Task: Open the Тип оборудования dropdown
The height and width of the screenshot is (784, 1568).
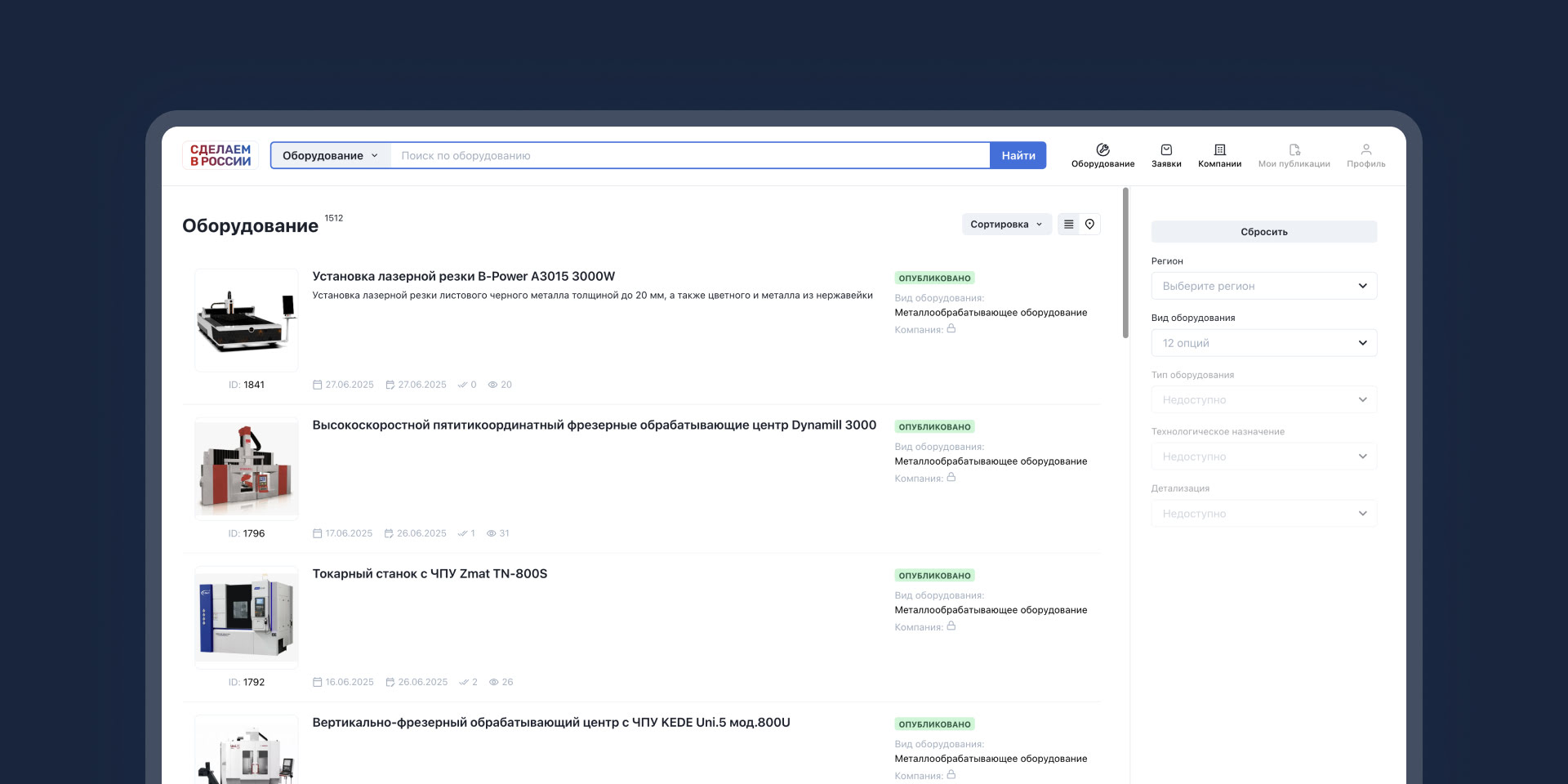Action: (x=1264, y=399)
